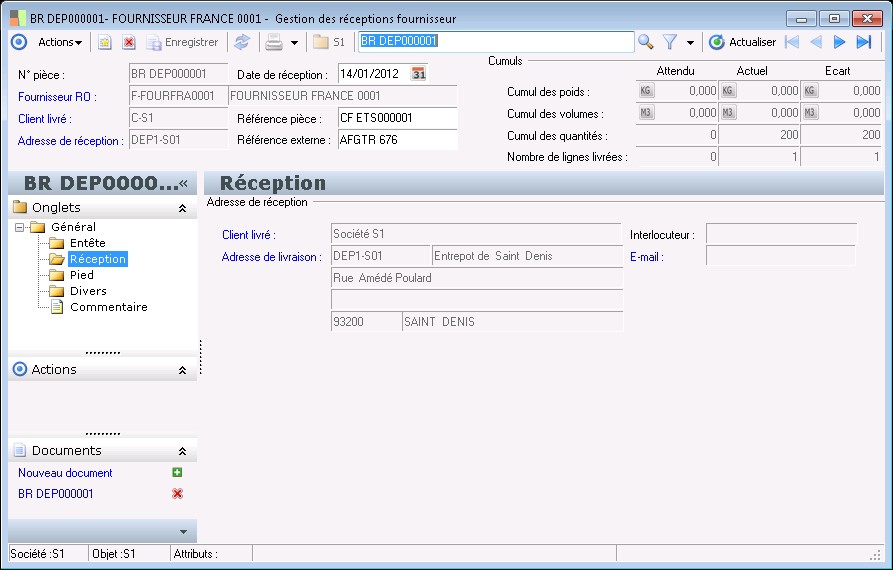Click the Fournisseur RO link label
This screenshot has height=570, width=893.
tap(56, 96)
